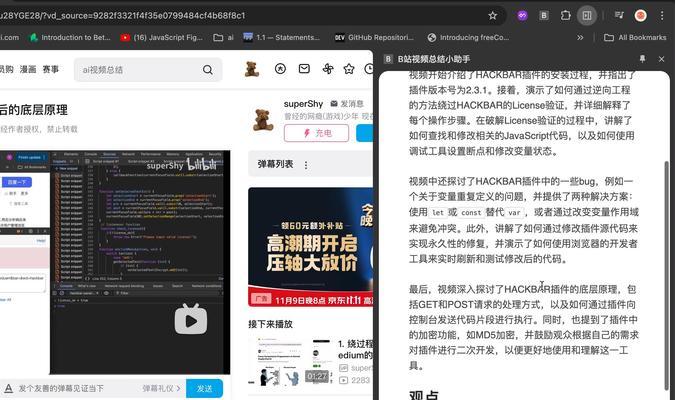Bookmark this page with the star icon
This screenshot has width=675, height=400.
(492, 16)
